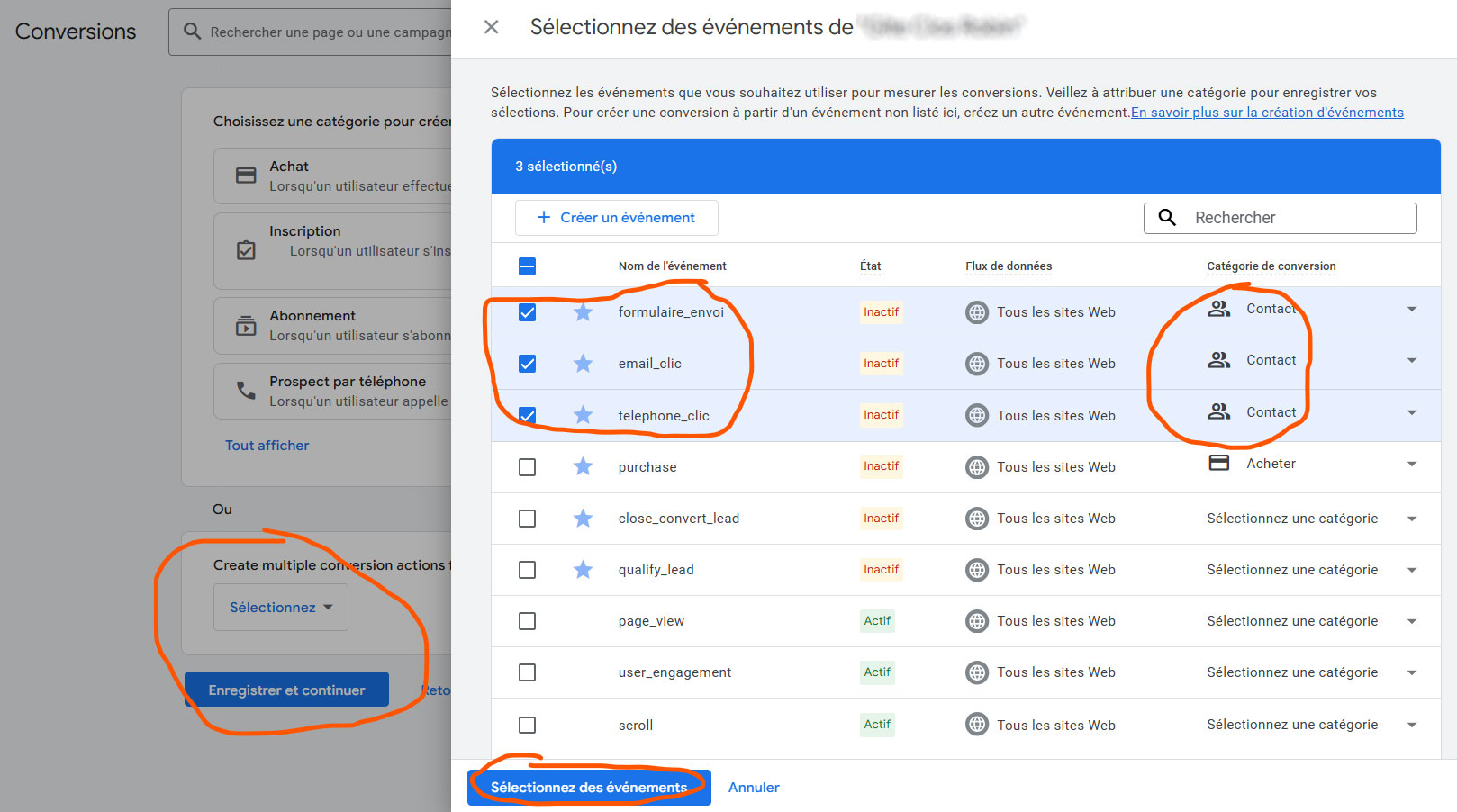Sort by Nom de l'événement column header
The height and width of the screenshot is (812, 1457).
point(672,266)
